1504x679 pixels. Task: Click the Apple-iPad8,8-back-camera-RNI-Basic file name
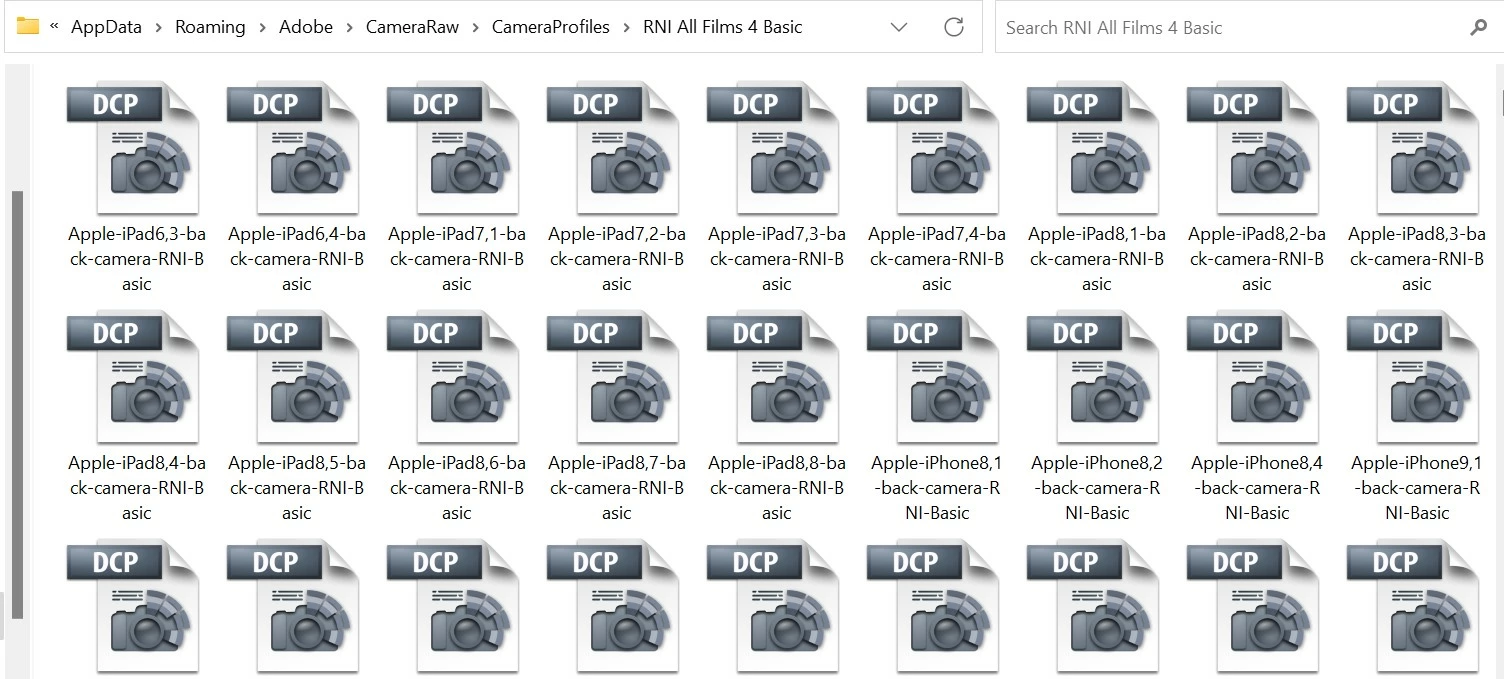(x=777, y=488)
